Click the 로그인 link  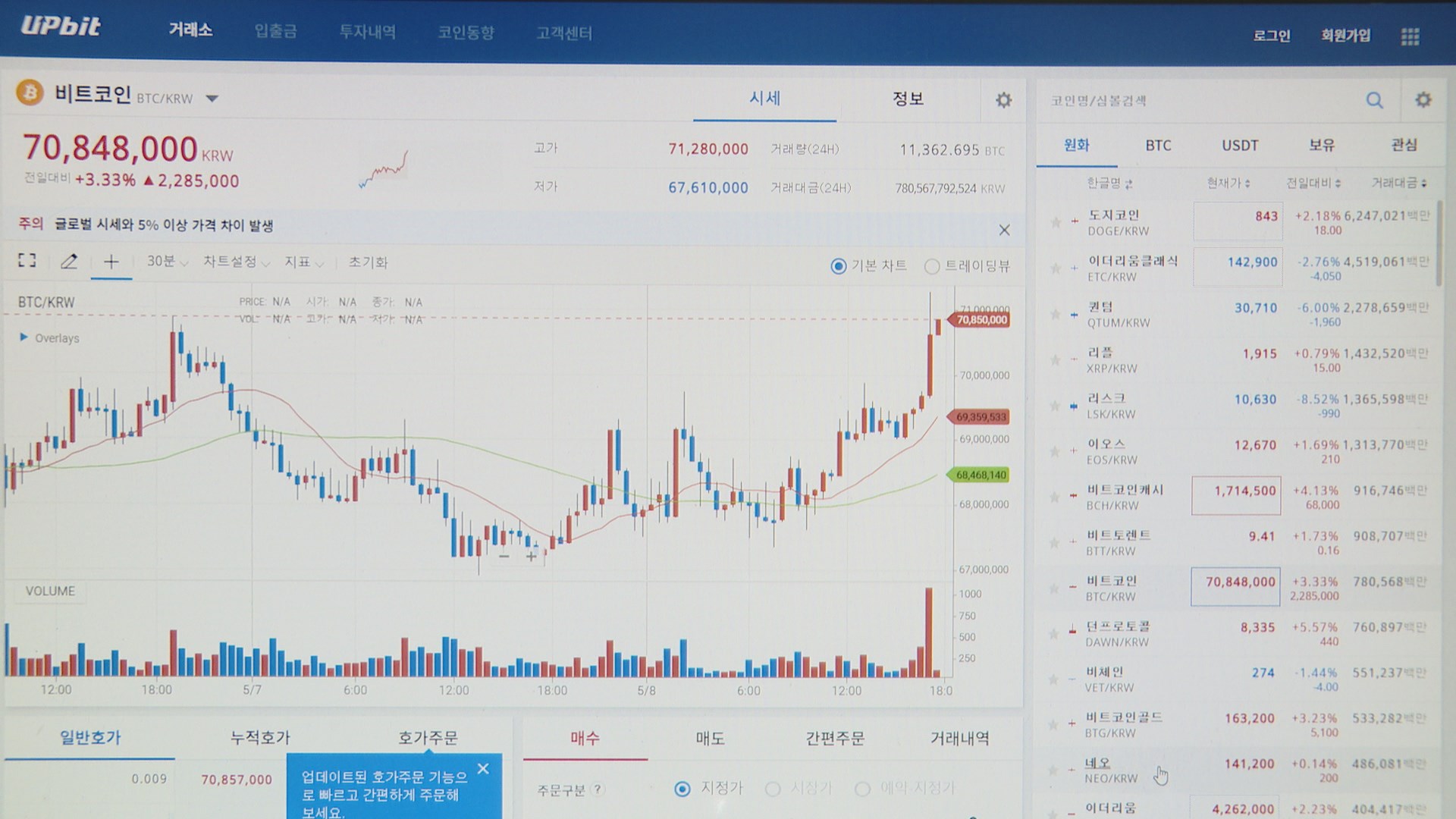[x=1272, y=36]
